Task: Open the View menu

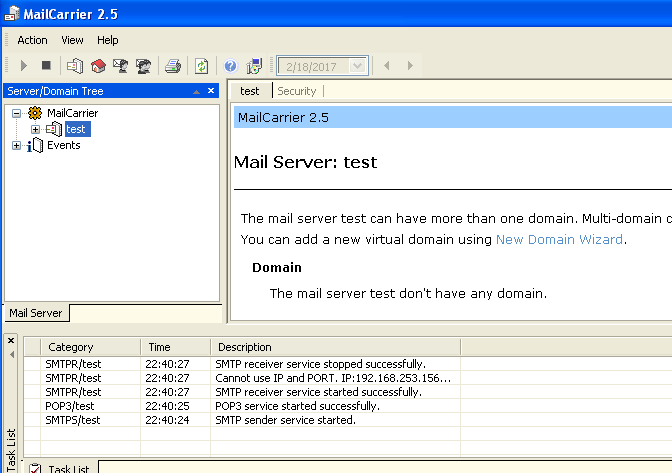Action: point(72,40)
